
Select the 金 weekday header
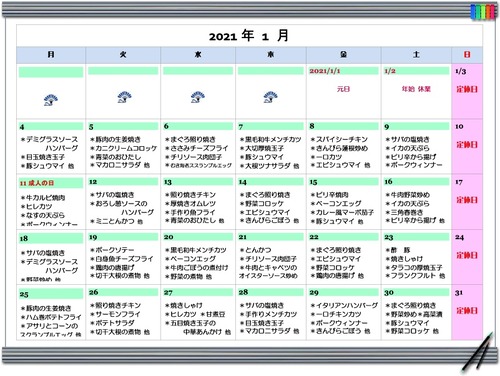coord(343,54)
